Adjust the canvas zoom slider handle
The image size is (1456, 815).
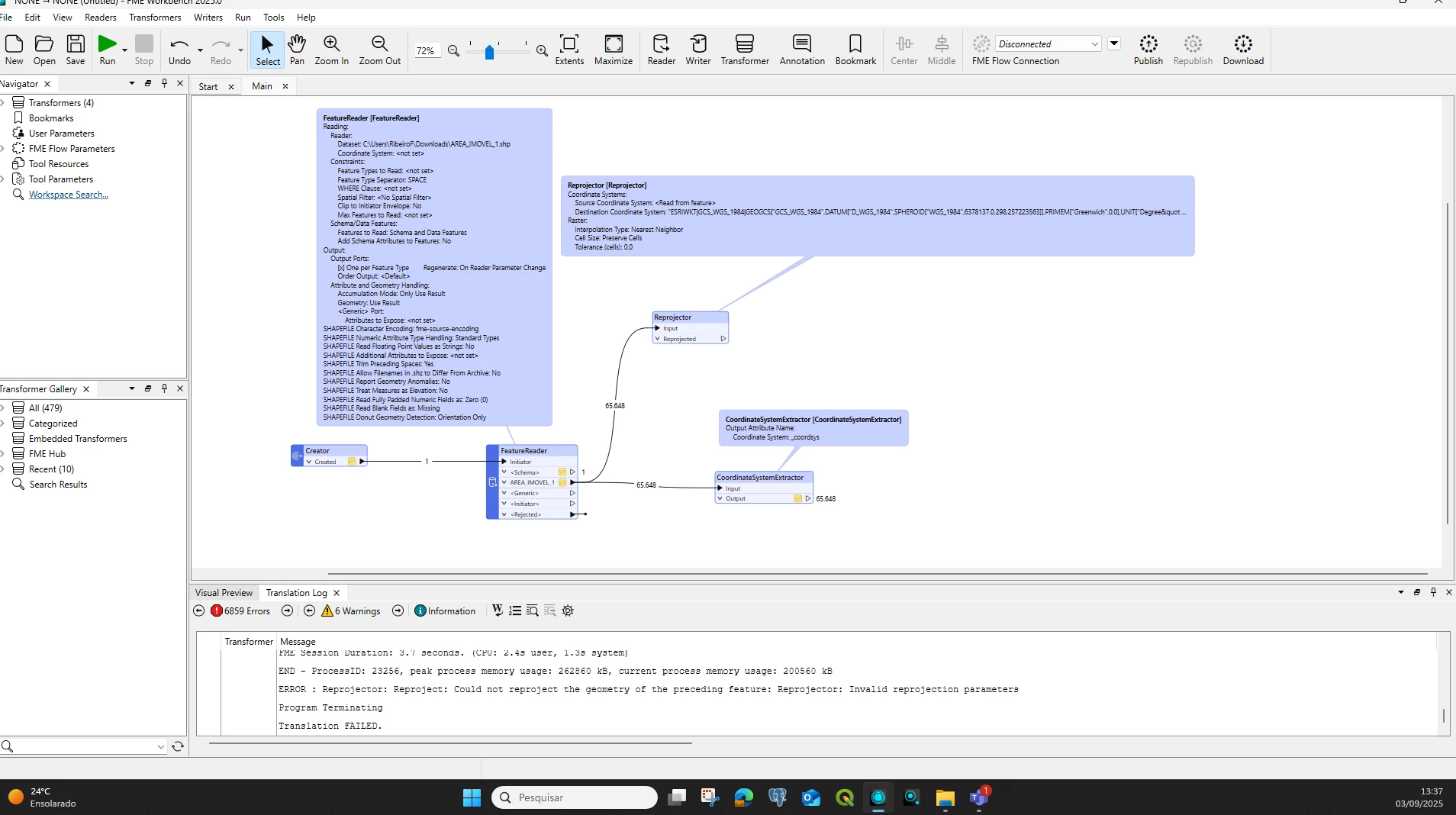click(x=489, y=51)
